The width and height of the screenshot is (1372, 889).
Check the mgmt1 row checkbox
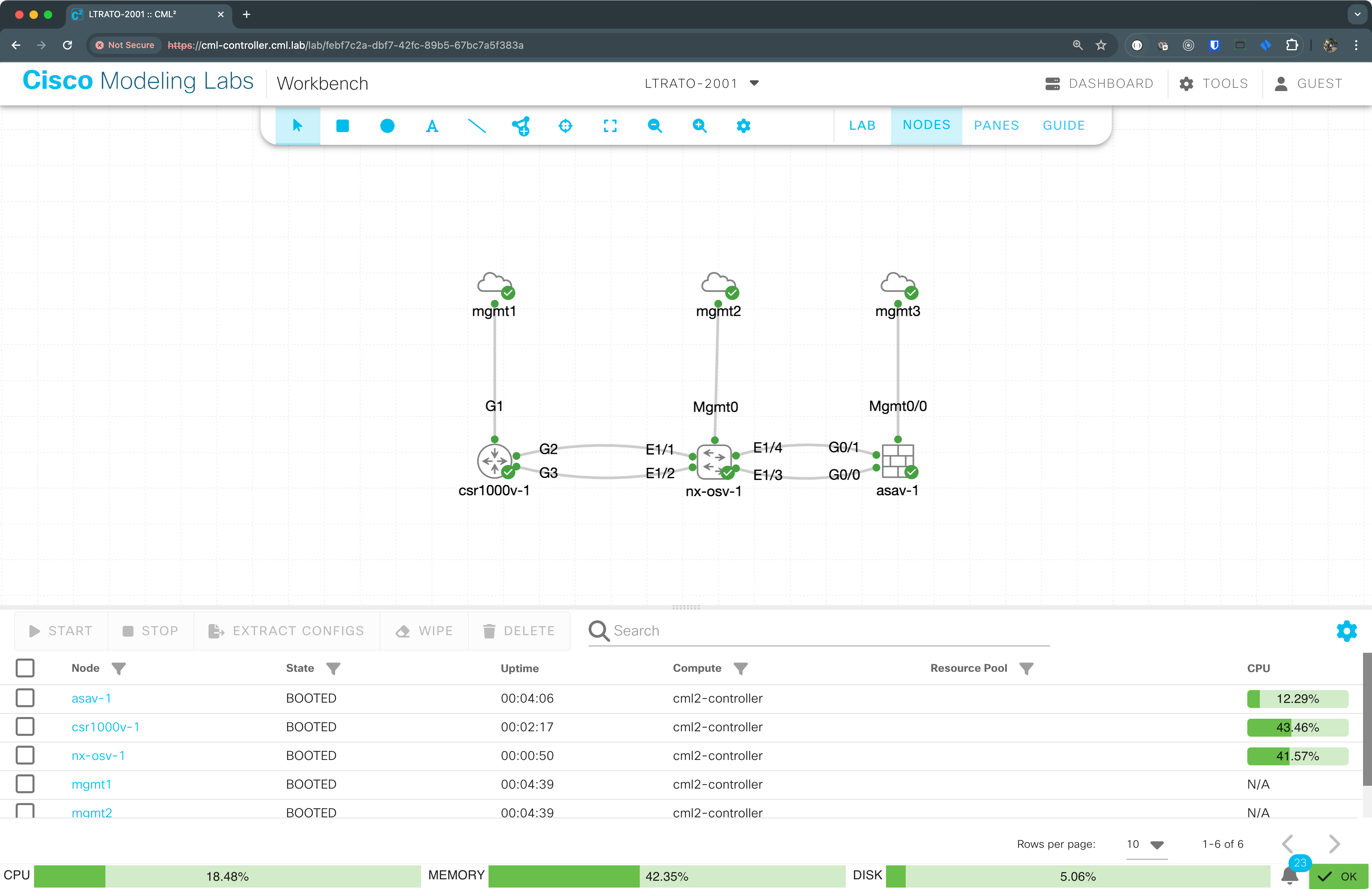click(25, 784)
